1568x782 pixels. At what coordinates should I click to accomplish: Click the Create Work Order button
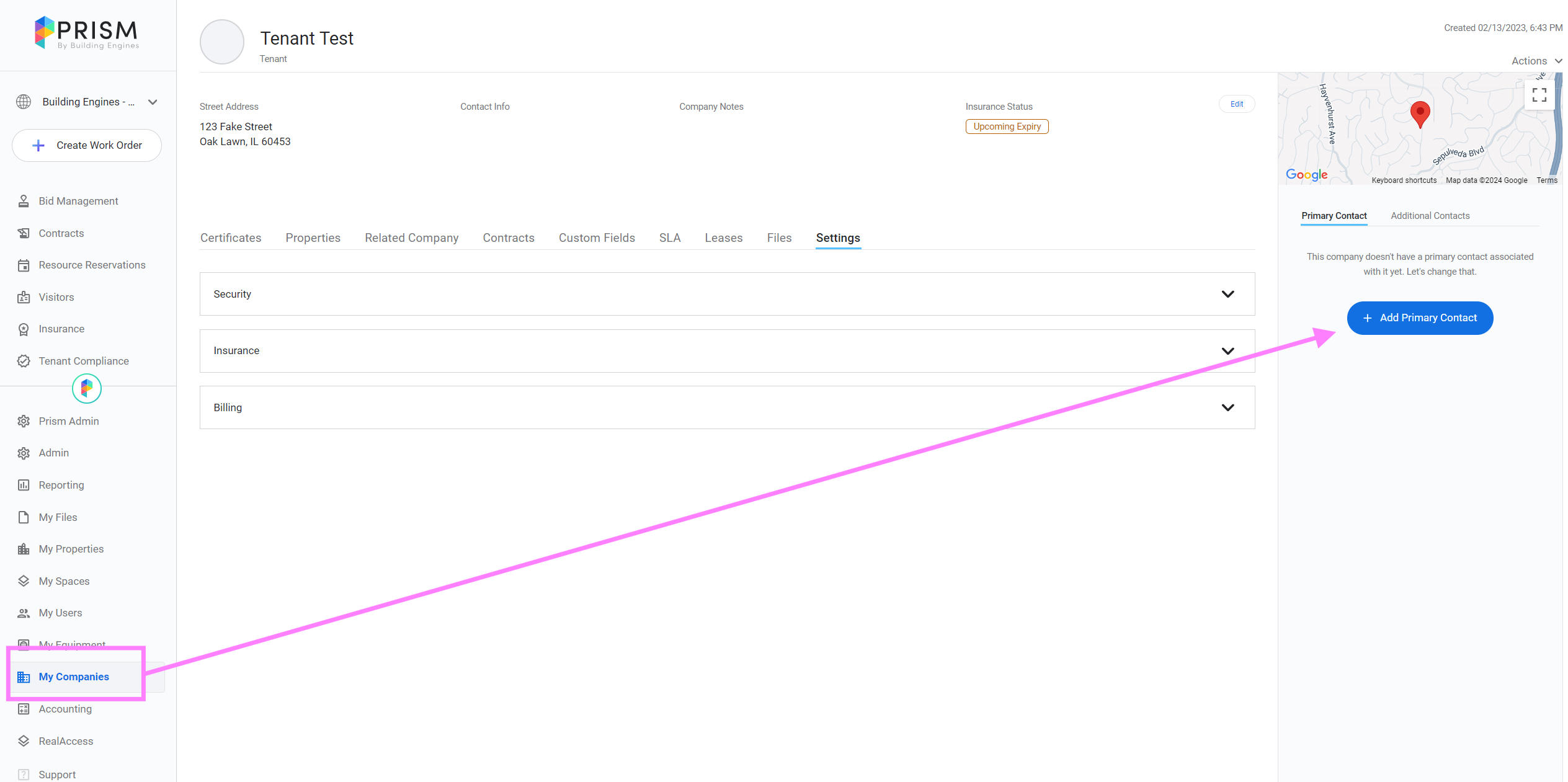[x=87, y=145]
